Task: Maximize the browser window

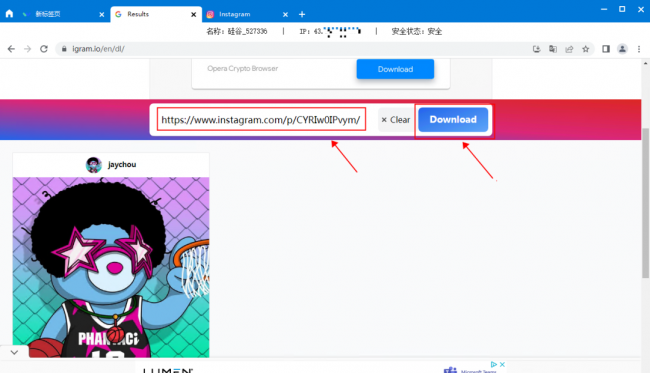Action: (622, 9)
